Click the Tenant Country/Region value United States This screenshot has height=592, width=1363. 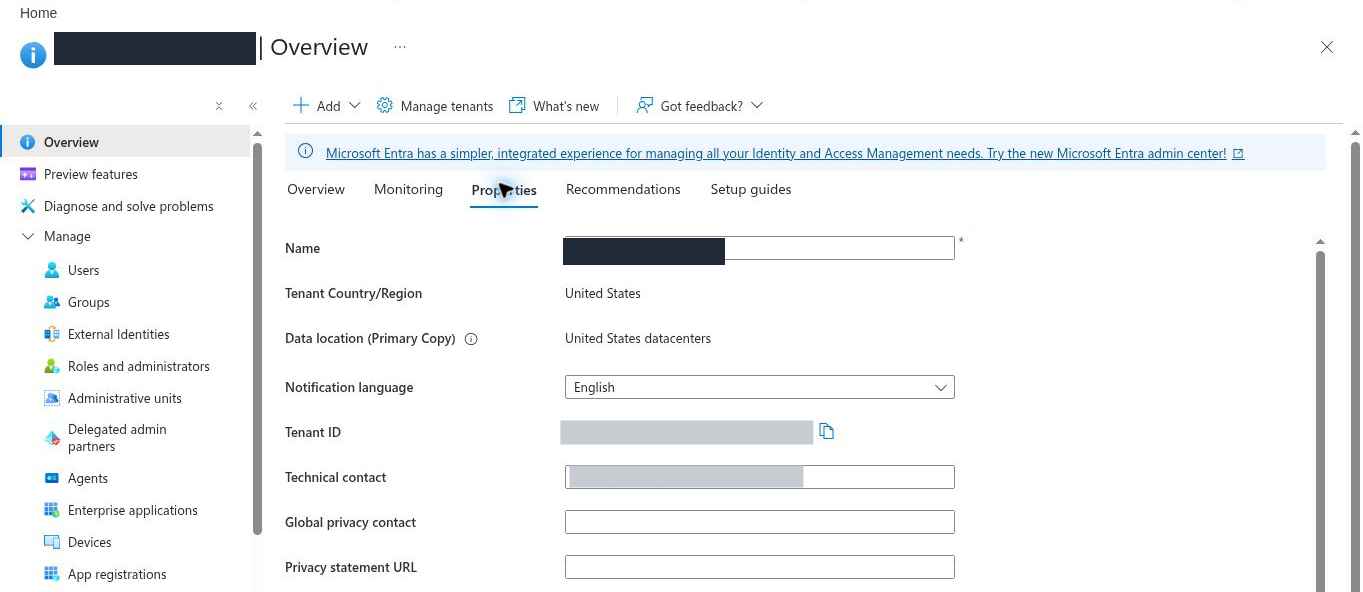click(x=603, y=293)
